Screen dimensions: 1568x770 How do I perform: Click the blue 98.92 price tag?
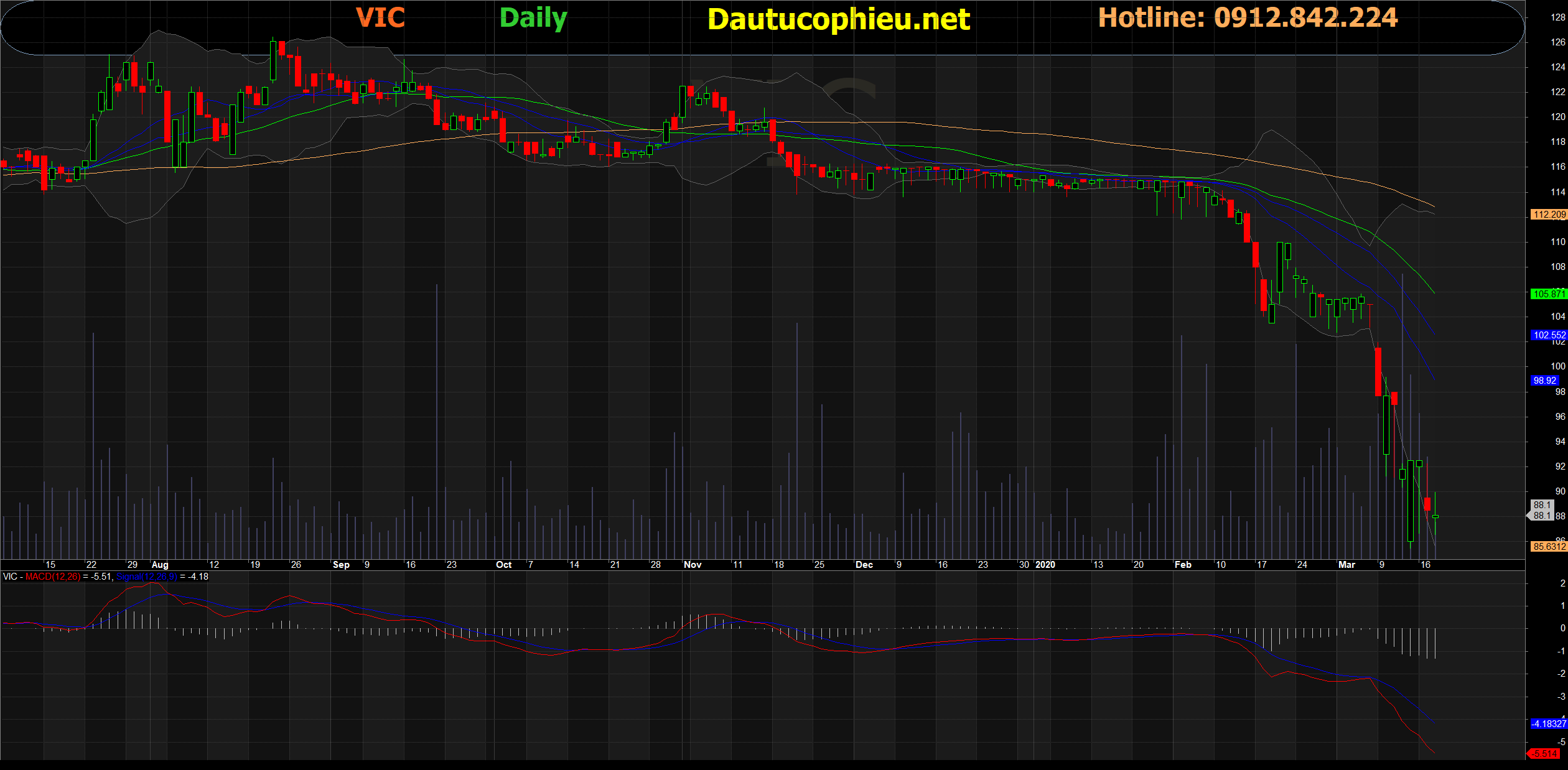click(x=1545, y=381)
